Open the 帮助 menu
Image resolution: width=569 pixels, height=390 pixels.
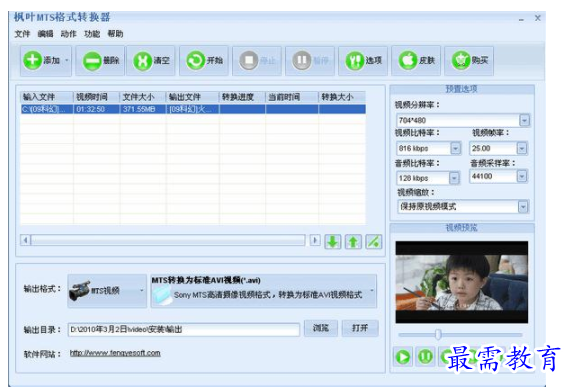115,34
